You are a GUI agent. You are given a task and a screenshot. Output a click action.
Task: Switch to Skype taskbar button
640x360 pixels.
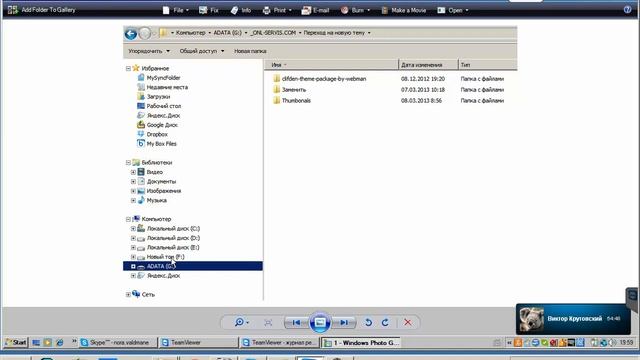(x=118, y=343)
